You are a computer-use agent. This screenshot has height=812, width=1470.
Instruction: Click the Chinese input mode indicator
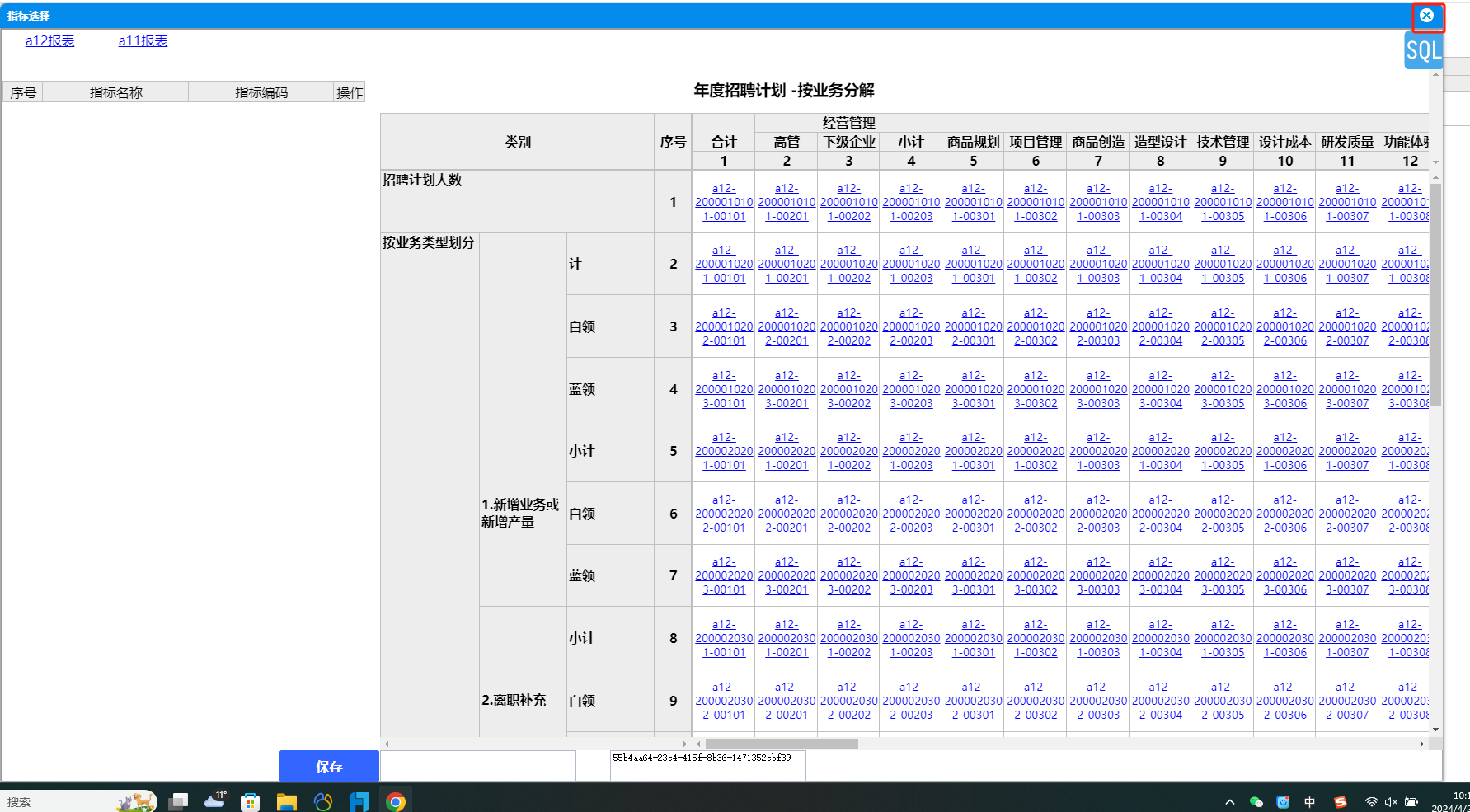click(x=1310, y=801)
